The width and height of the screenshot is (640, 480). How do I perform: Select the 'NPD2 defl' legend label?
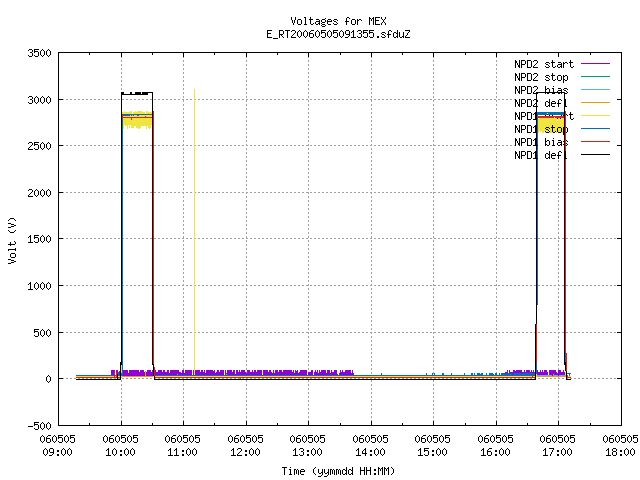click(x=541, y=103)
